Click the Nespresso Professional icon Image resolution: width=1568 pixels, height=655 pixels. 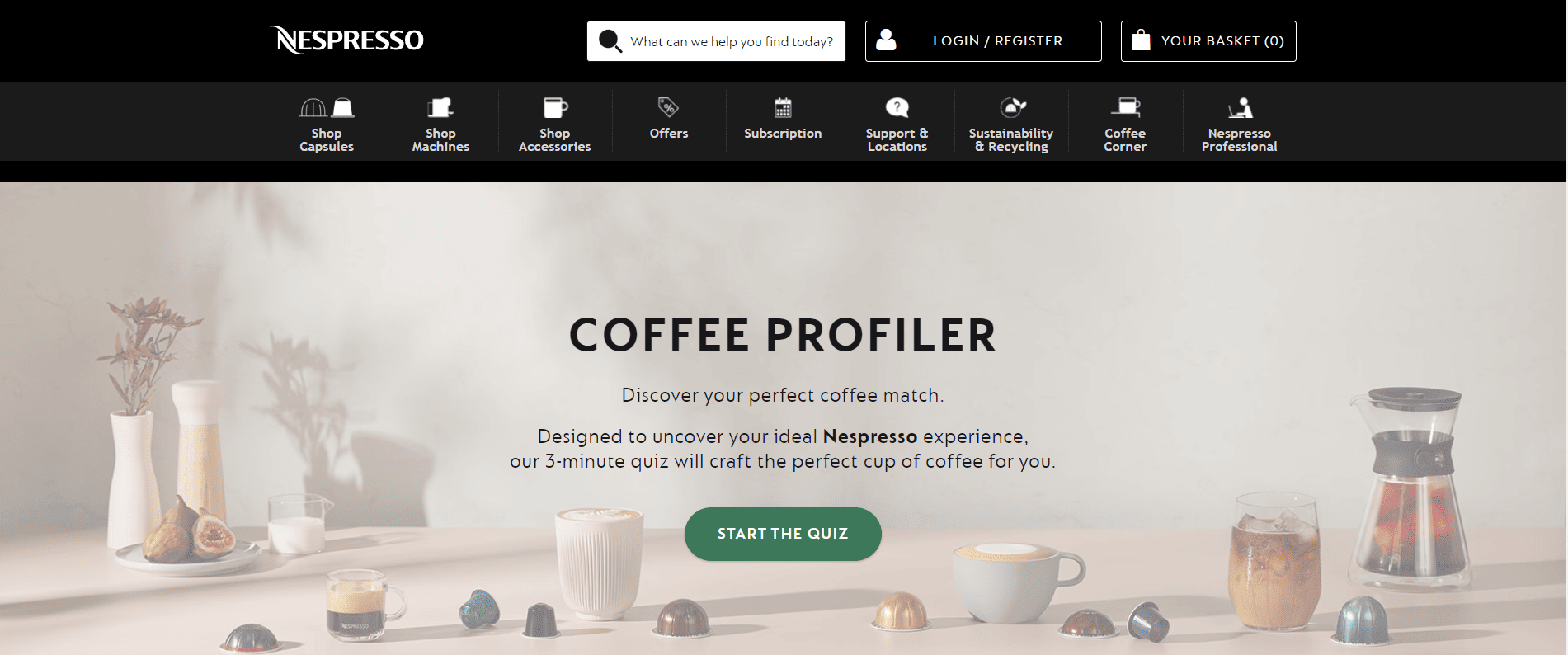pos(1240,107)
